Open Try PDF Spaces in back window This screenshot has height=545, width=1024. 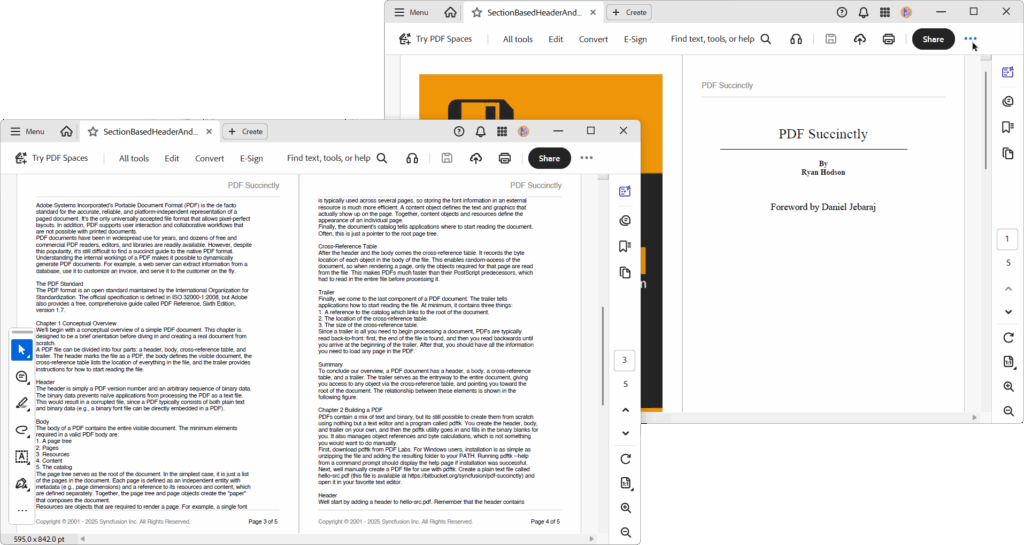[x=435, y=39]
